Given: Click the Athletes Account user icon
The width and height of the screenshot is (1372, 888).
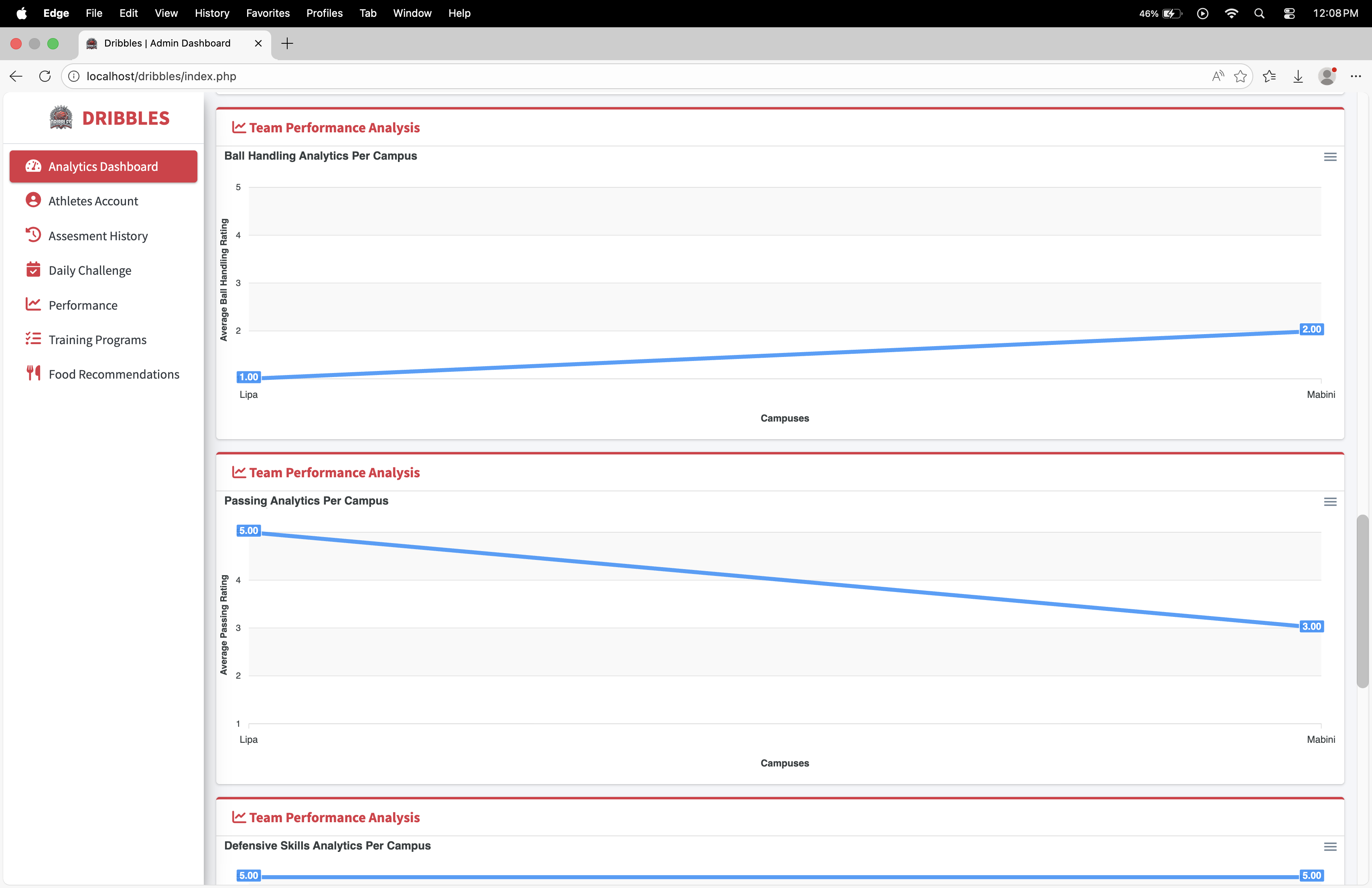Looking at the screenshot, I should 33,201.
